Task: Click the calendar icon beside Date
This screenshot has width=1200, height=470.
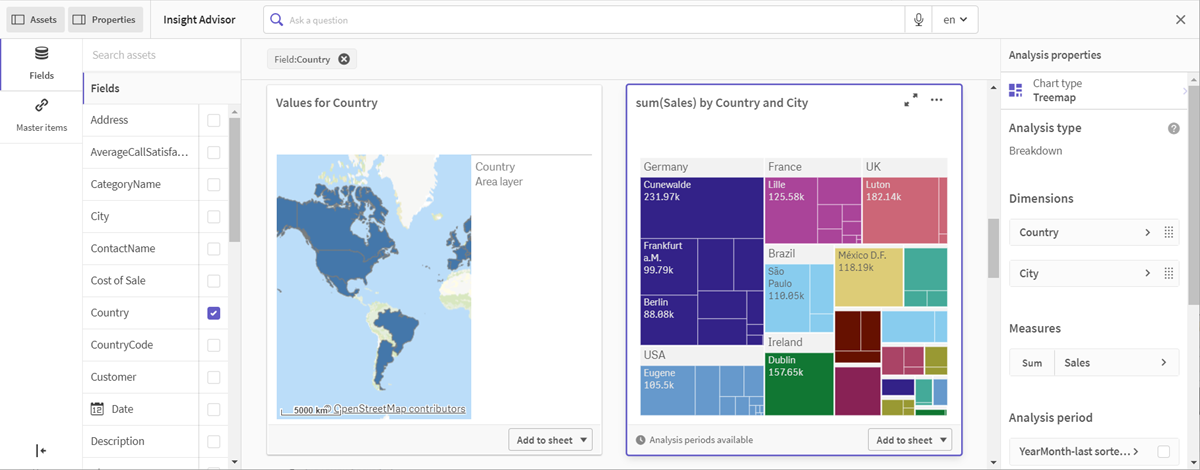Action: click(97, 409)
